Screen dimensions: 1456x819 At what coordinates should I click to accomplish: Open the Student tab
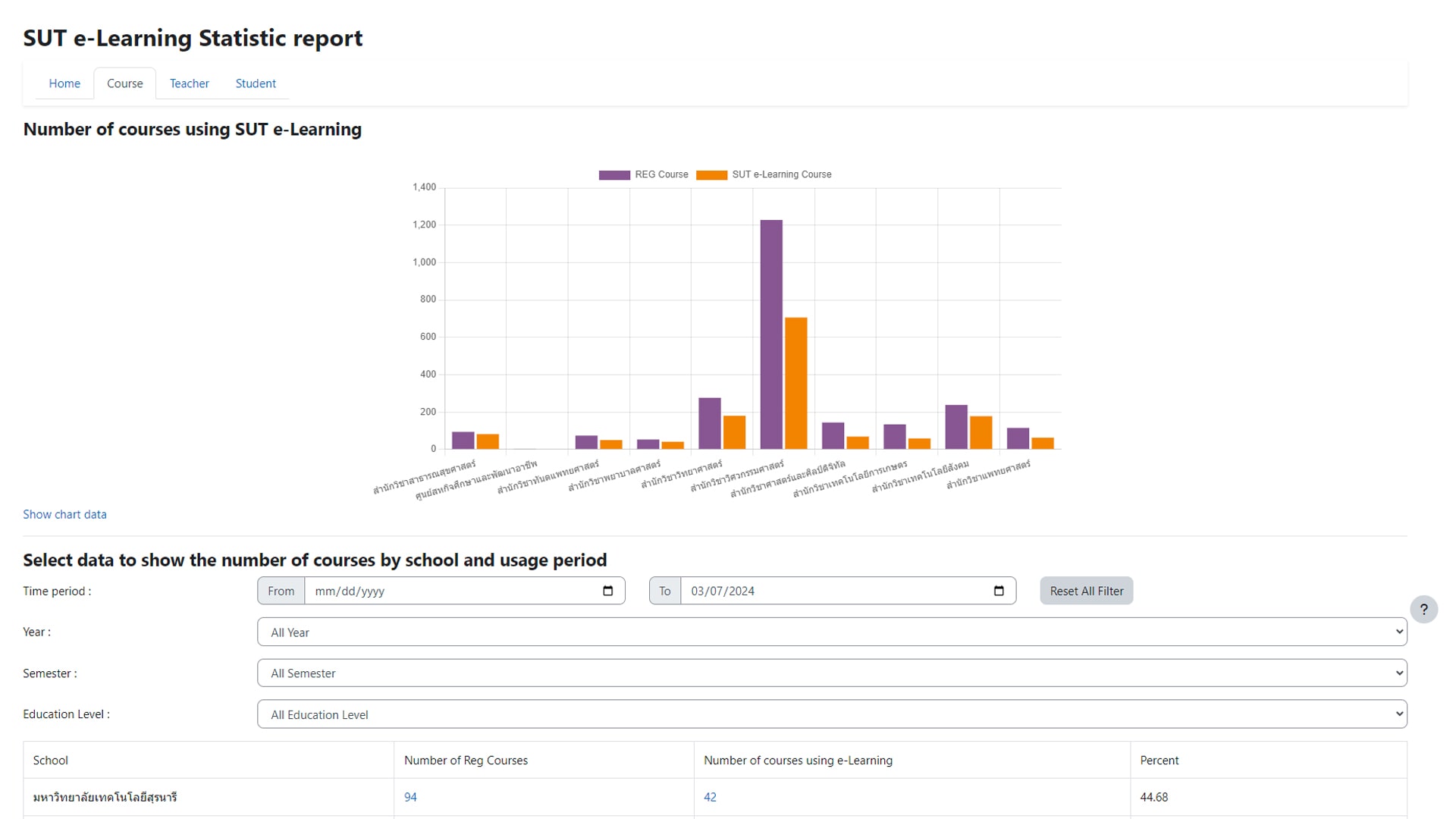(256, 83)
